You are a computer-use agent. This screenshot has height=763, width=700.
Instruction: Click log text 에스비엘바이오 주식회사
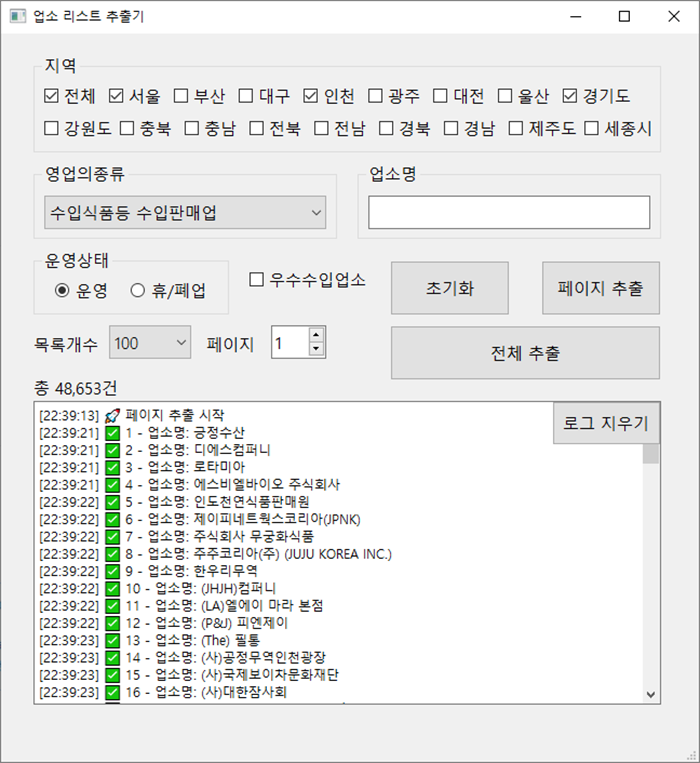click(267, 484)
